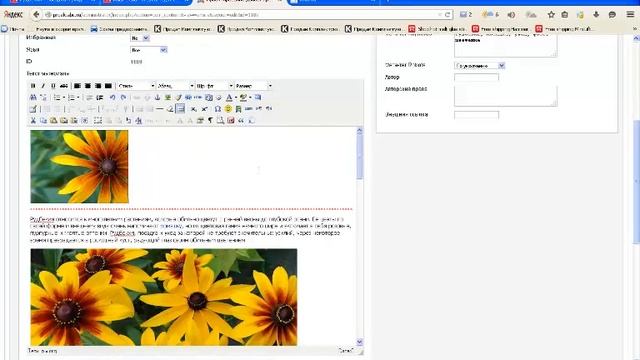Bookmark this page with the star
The width and height of the screenshot is (640, 360).
tap(551, 15)
